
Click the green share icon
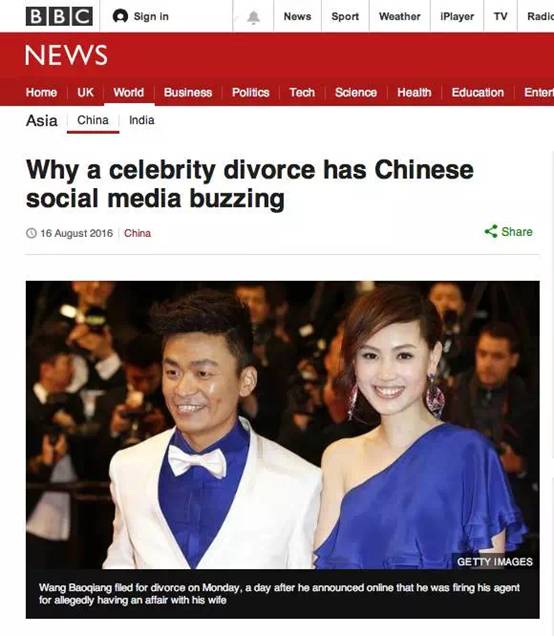491,232
